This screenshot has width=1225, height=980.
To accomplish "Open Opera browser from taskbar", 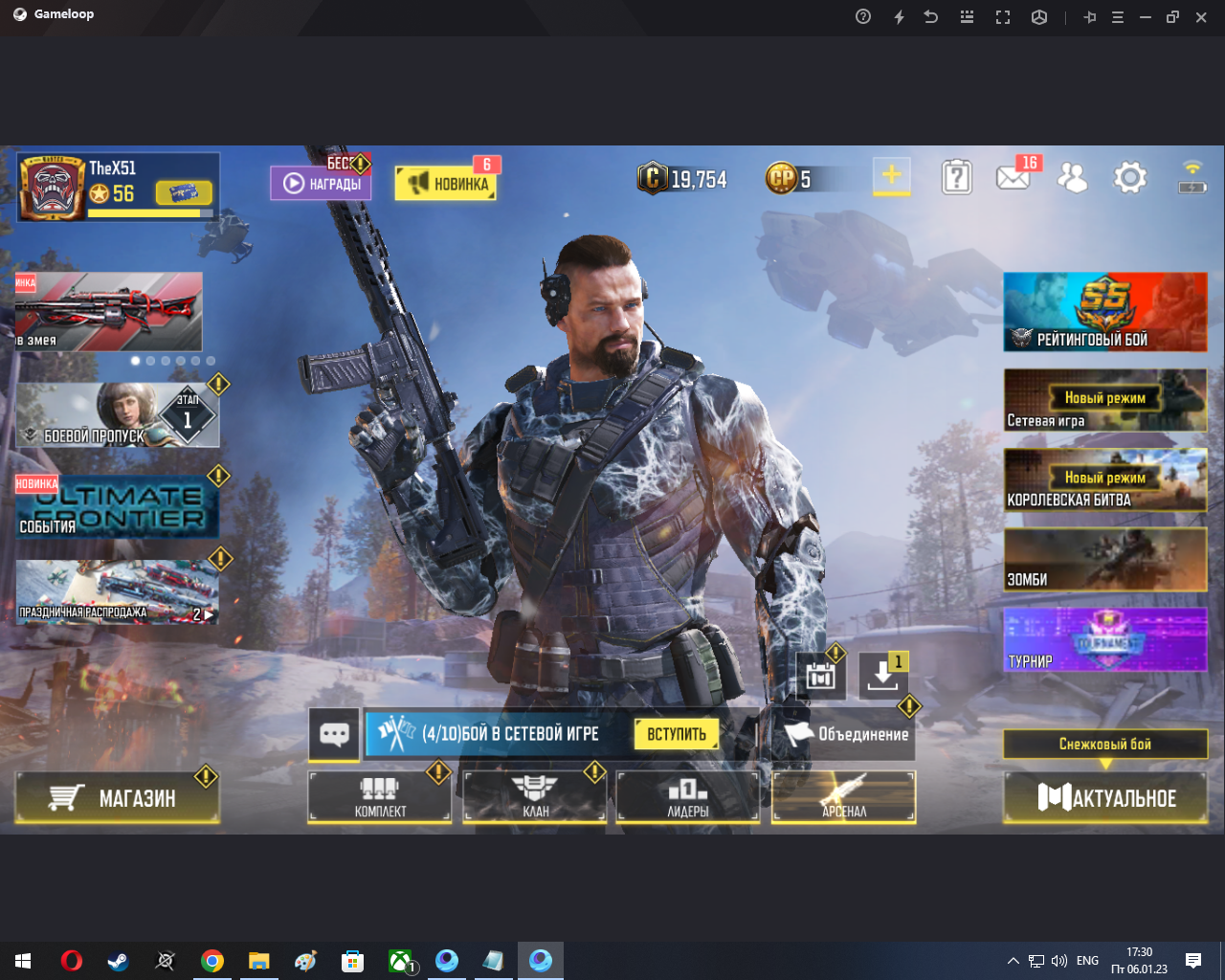I will coord(71,961).
